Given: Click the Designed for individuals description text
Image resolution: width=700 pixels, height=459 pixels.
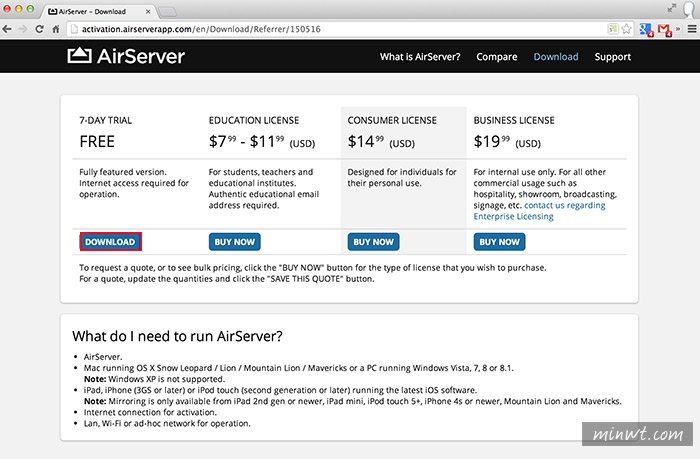Looking at the screenshot, I should click(x=402, y=177).
